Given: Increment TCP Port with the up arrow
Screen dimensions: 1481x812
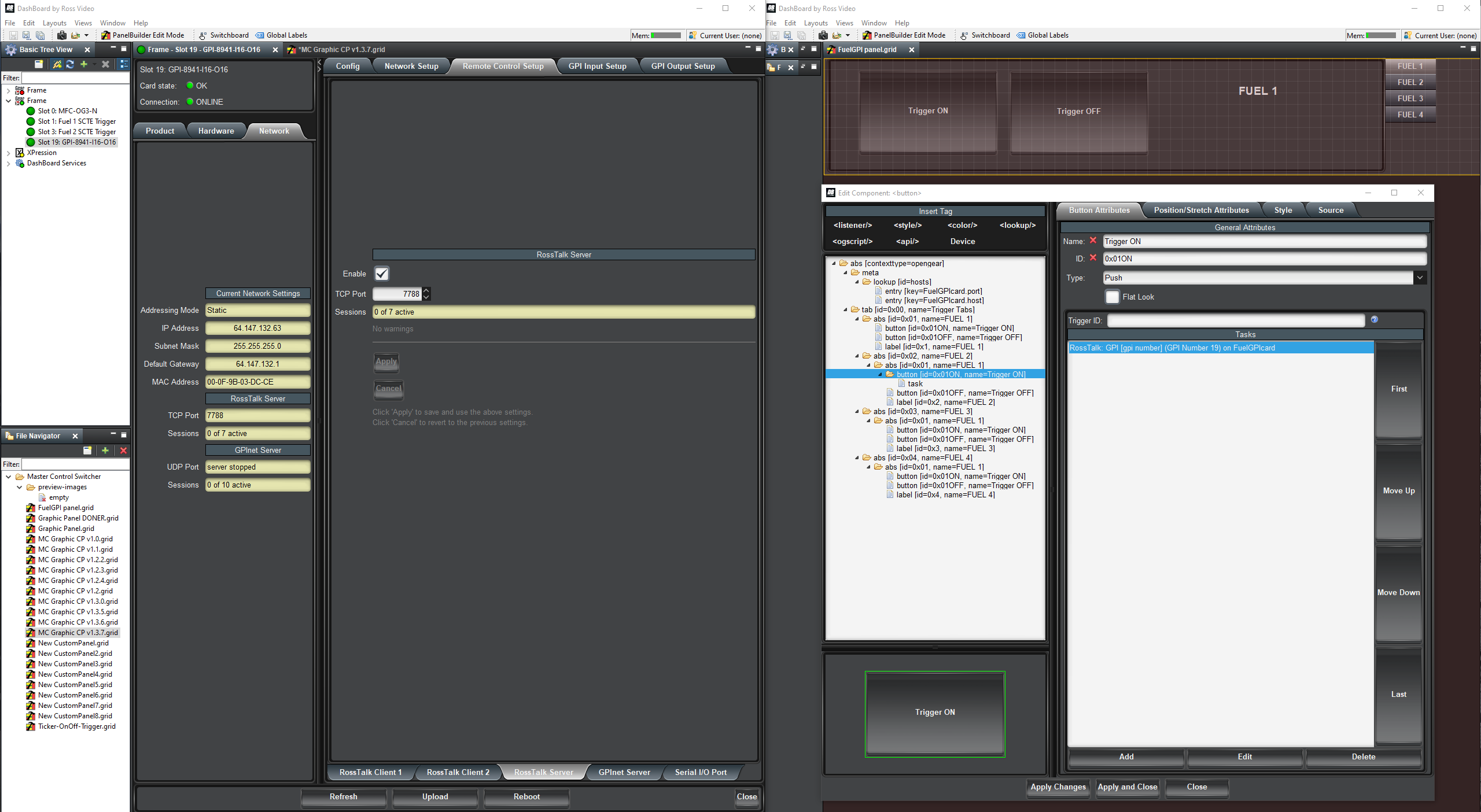Looking at the screenshot, I should tap(426, 290).
